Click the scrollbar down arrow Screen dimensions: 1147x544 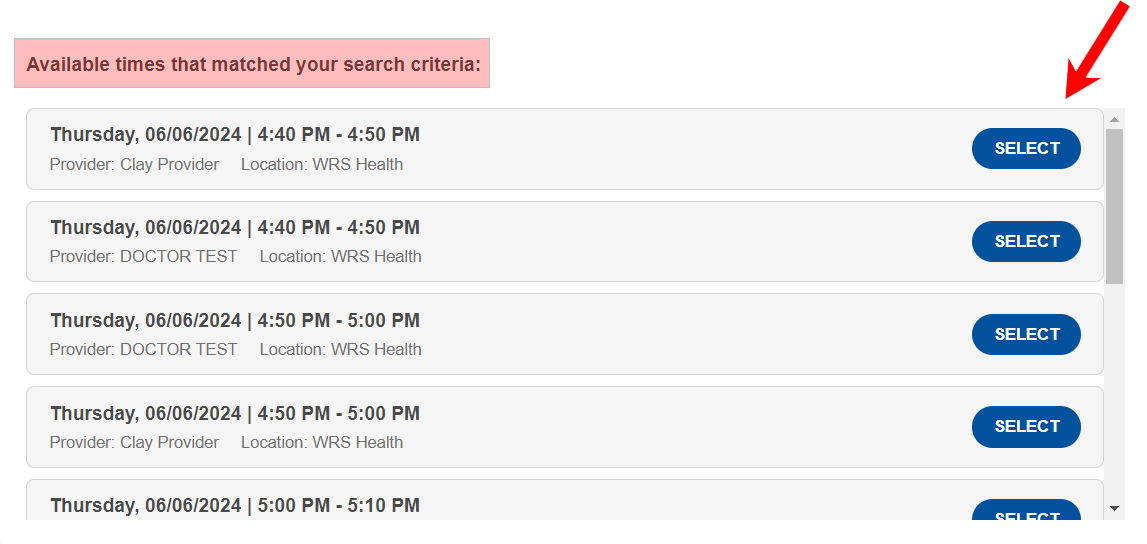click(1114, 509)
